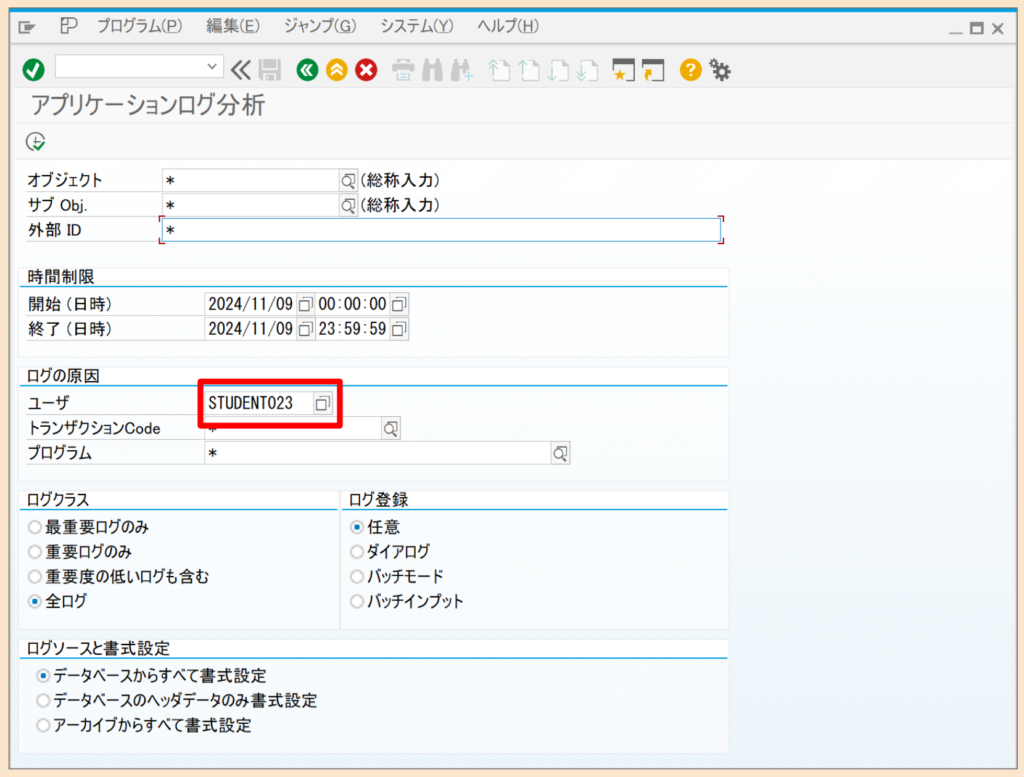Screen dimensions: 1024x777
Task: Open the search help for オブジェクト field
Action: click(348, 179)
